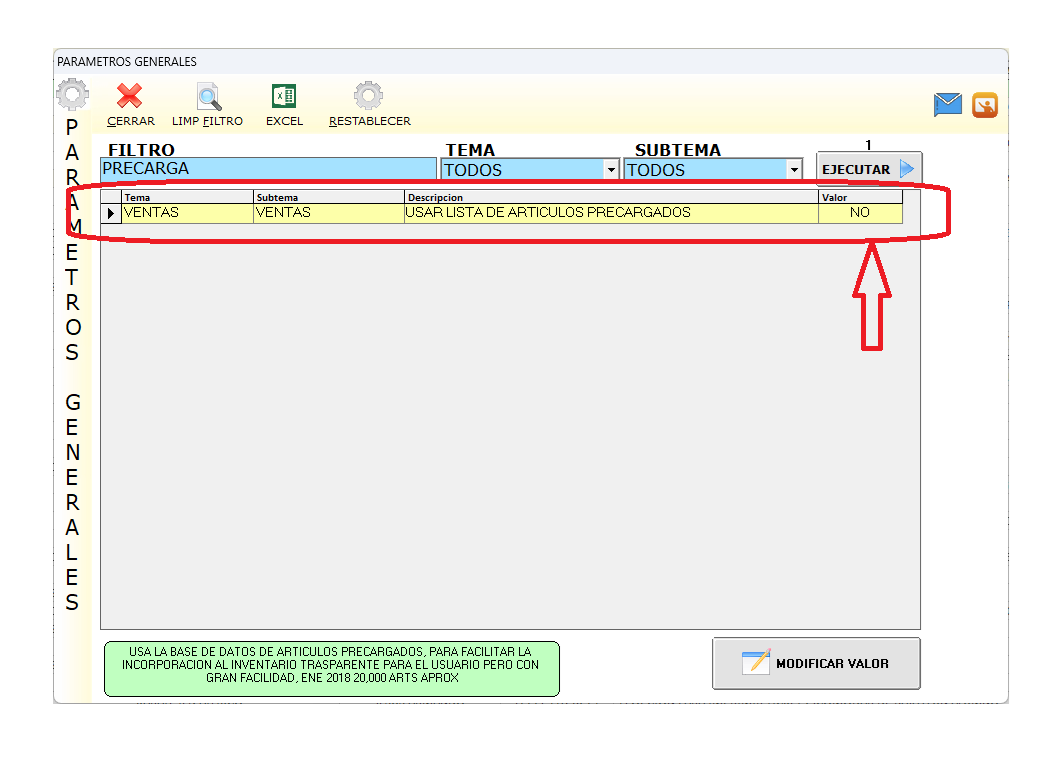This screenshot has height=758, width=1049.
Task: Click the Descripcion column header
Action: [610, 198]
